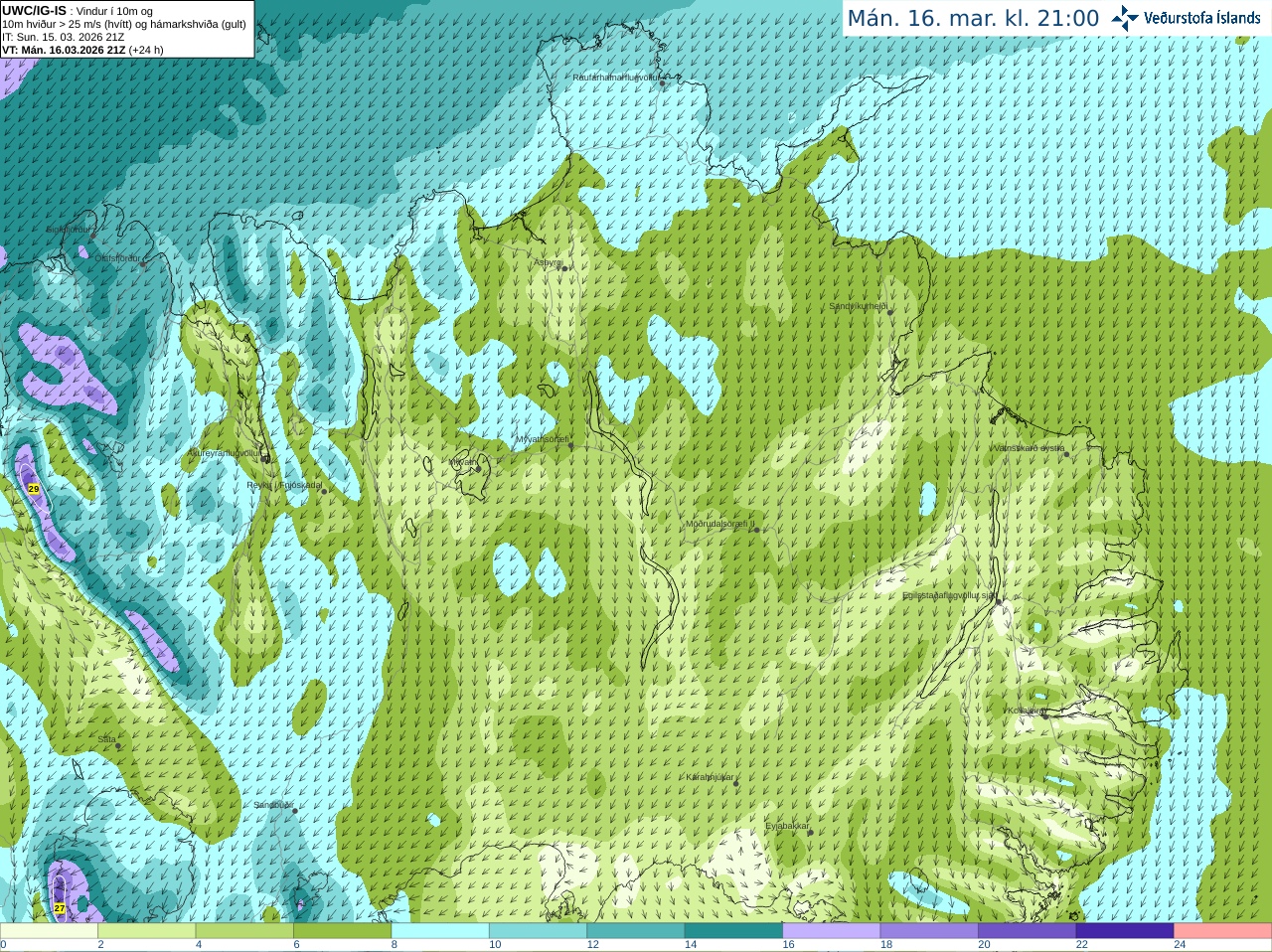Click the 0–2 m/s legend swatch
Image resolution: width=1272 pixels, height=952 pixels.
[x=49, y=931]
